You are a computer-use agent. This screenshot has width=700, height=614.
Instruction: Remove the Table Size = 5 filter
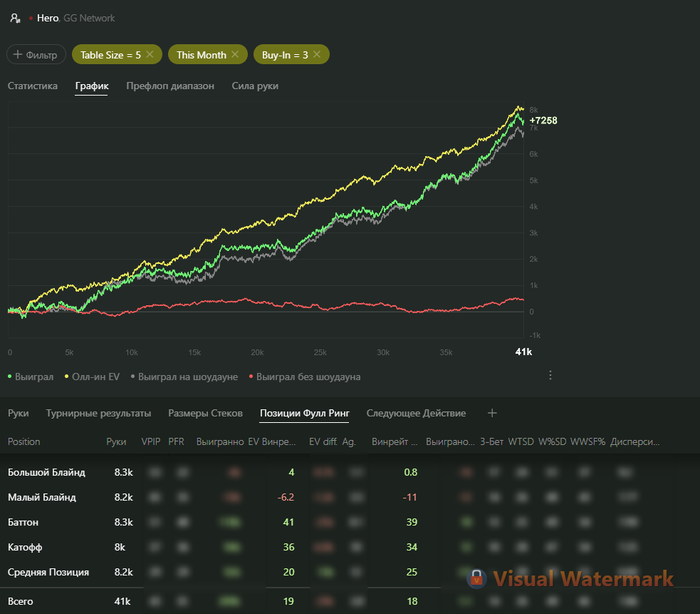point(150,54)
